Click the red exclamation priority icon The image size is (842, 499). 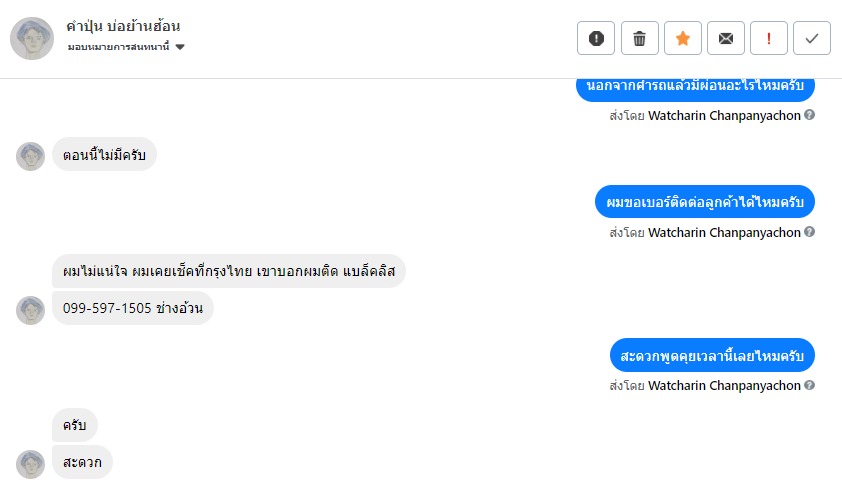(769, 38)
